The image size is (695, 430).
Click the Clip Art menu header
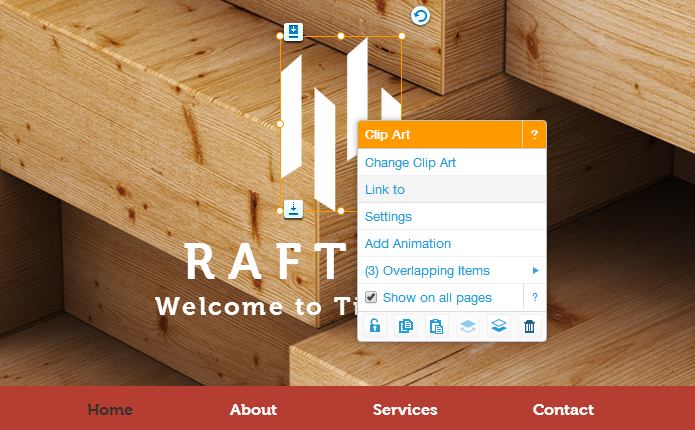[x=440, y=134]
